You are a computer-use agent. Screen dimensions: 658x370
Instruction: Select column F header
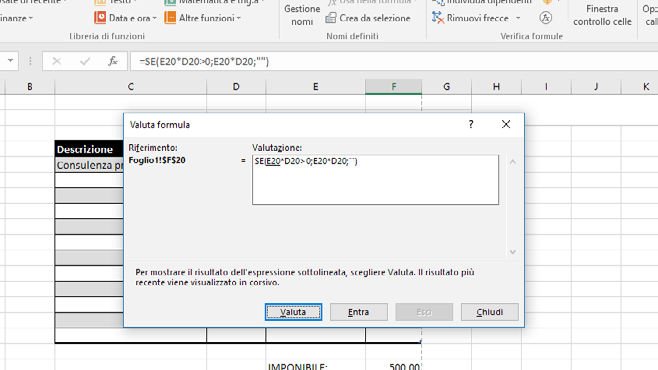tap(393, 87)
